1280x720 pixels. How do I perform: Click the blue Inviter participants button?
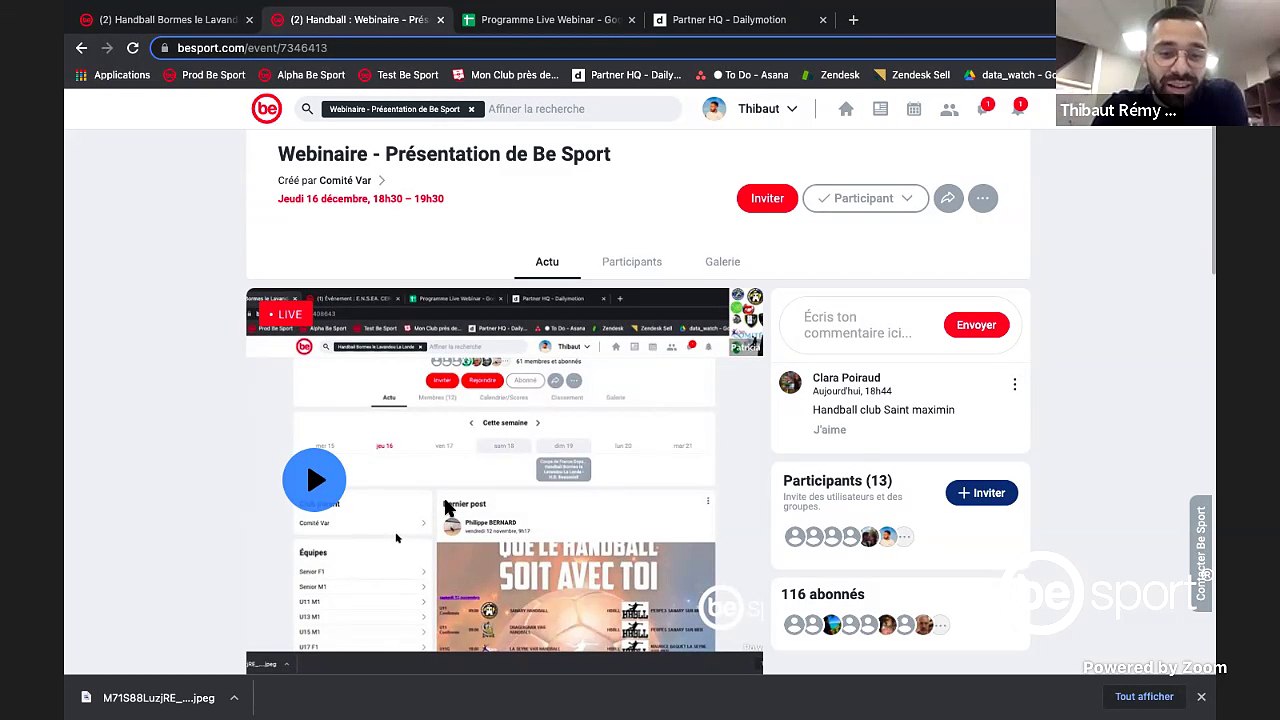coord(981,493)
